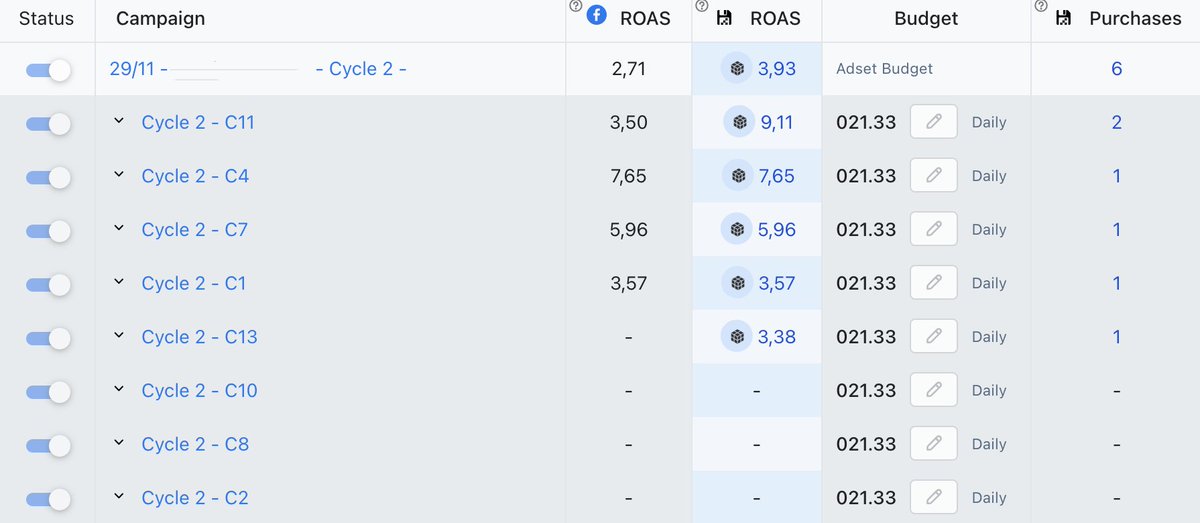The height and width of the screenshot is (523, 1200).
Task: Click the Facebook icon in ROAS header
Action: click(597, 16)
